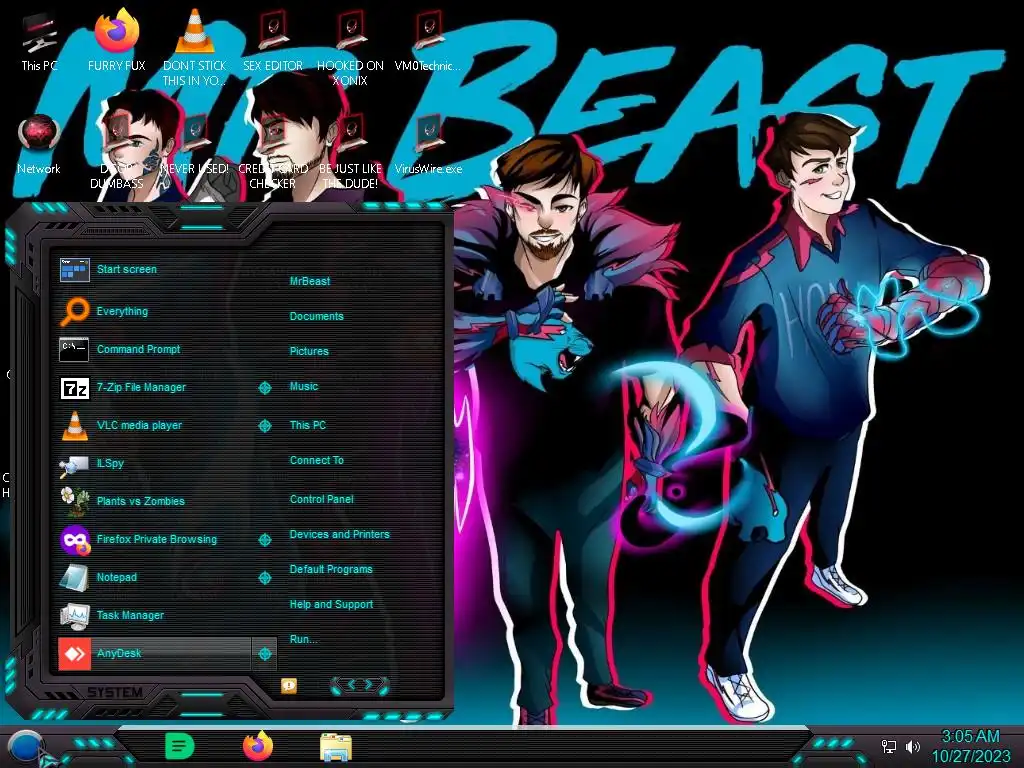Expand AnyDesk jump list arrow
Screen dimensions: 1024x768
tap(264, 653)
